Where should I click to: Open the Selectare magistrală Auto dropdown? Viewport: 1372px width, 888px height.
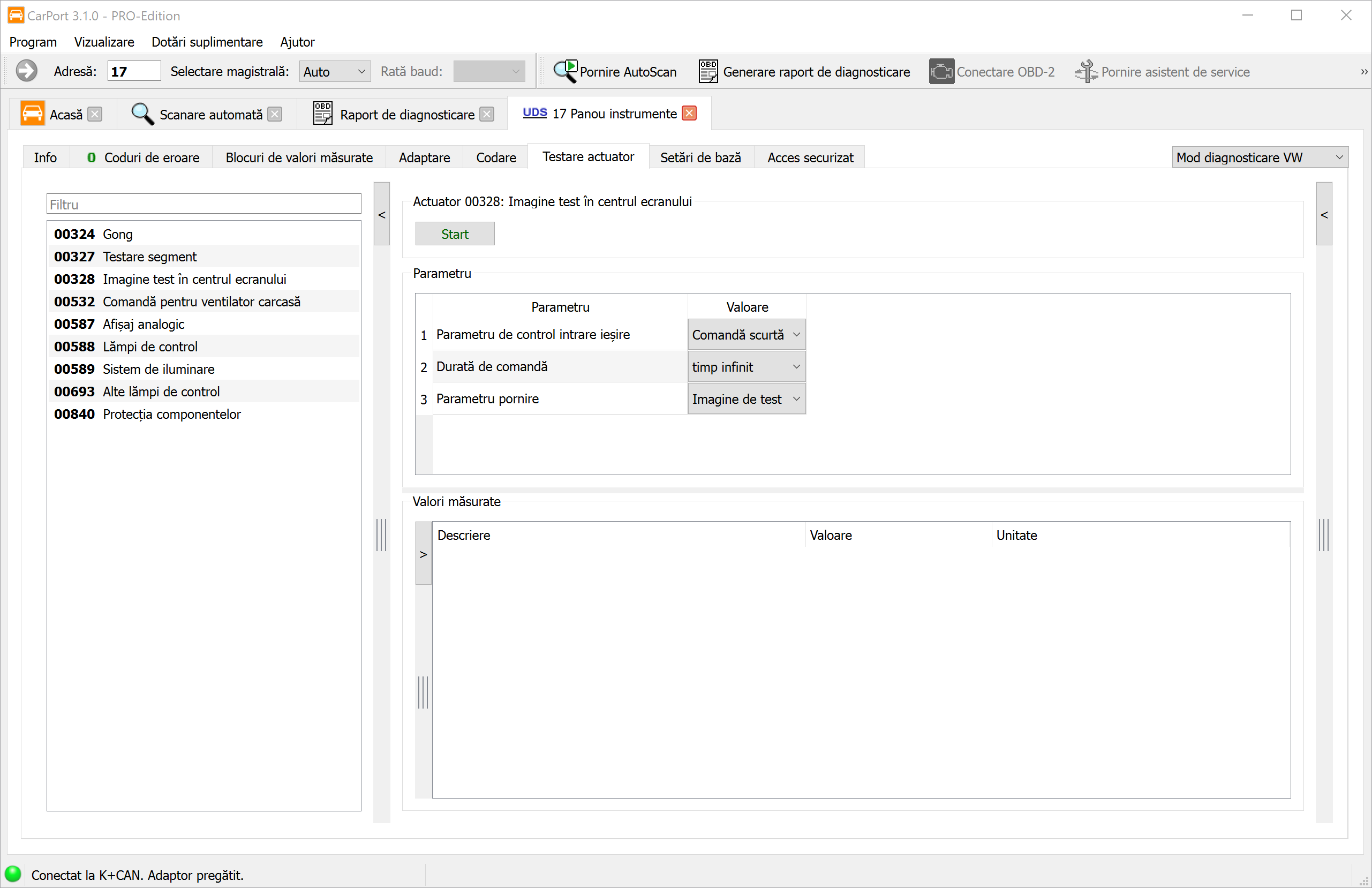[x=334, y=72]
